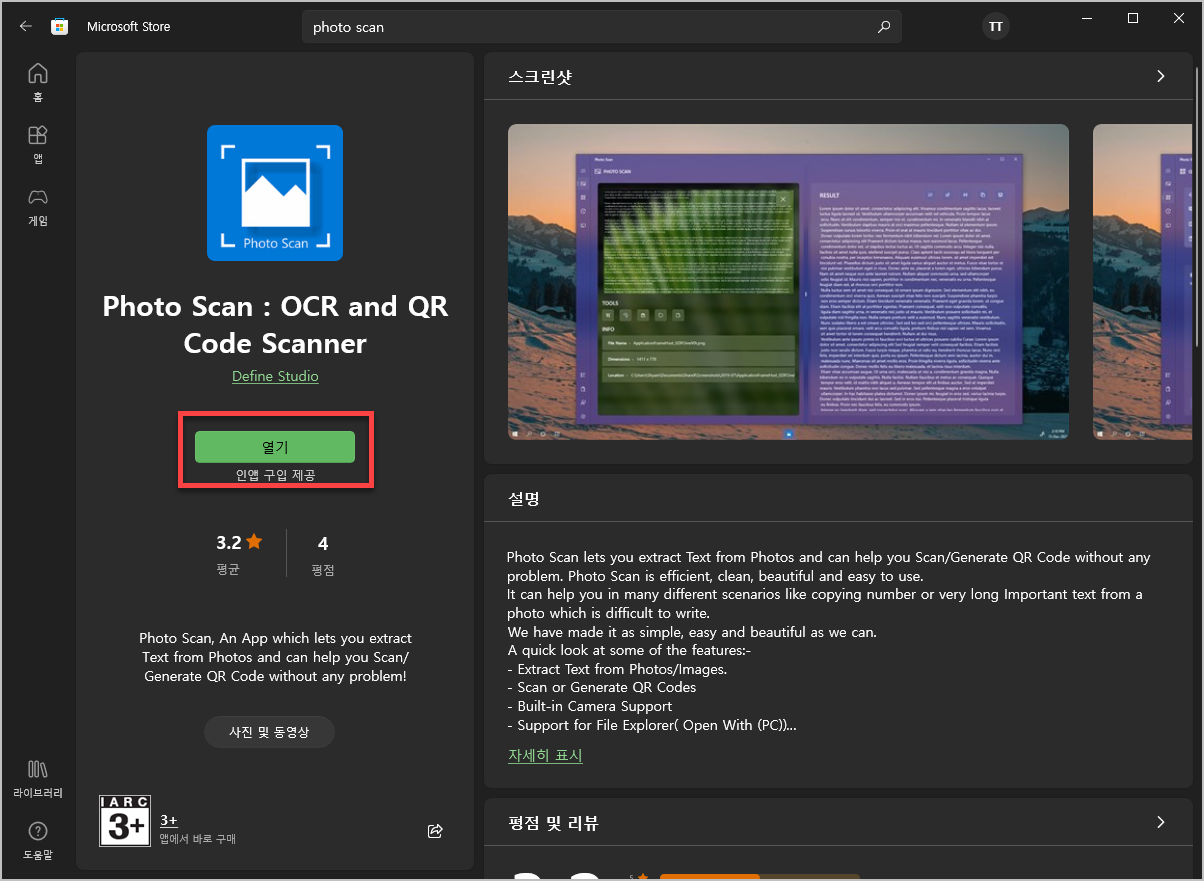Open the Define Studio publisher link
The height and width of the screenshot is (881, 1204).
click(x=275, y=376)
